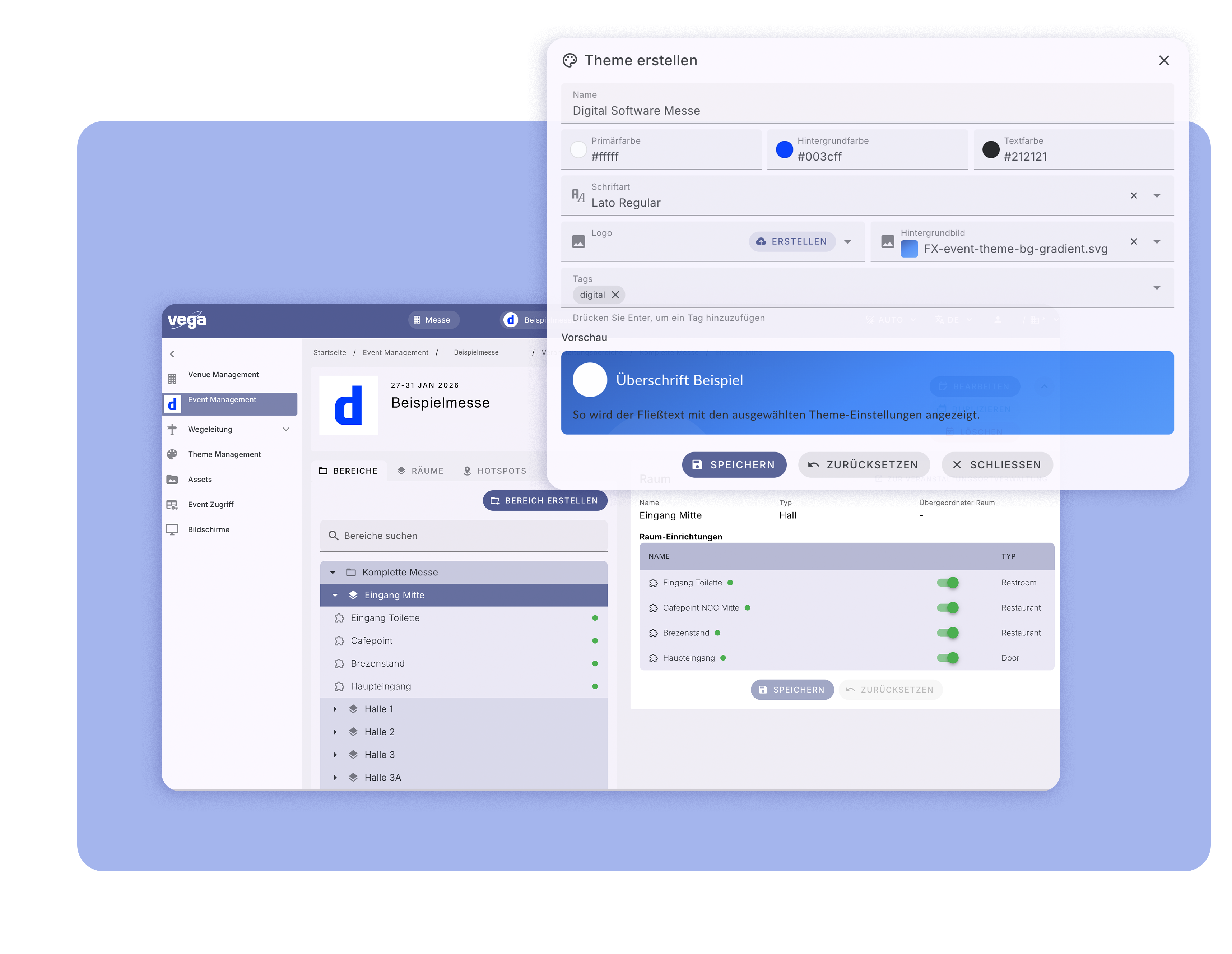
Task: Select Eingang Toilette in the area tree
Action: (x=463, y=618)
